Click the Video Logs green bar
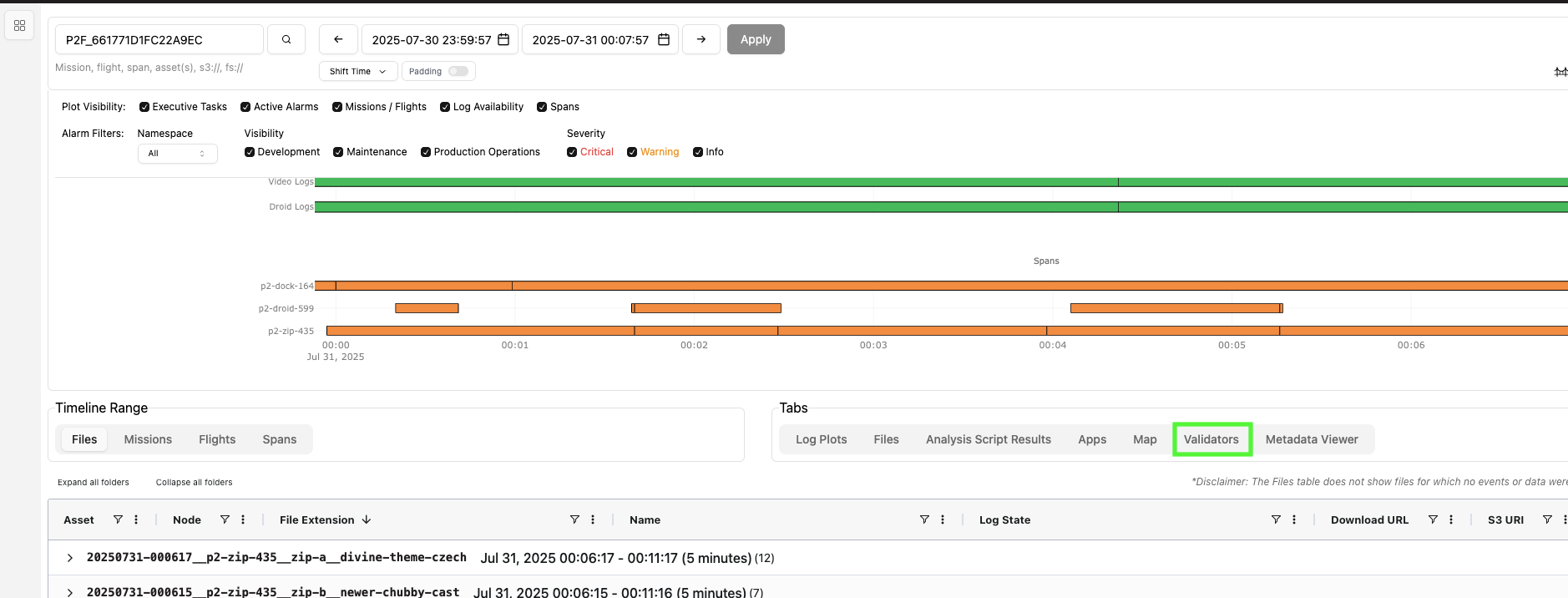 click(941, 182)
